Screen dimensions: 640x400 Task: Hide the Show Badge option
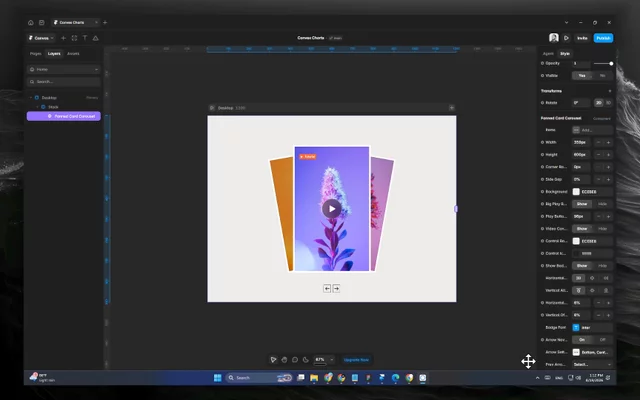click(x=602, y=266)
